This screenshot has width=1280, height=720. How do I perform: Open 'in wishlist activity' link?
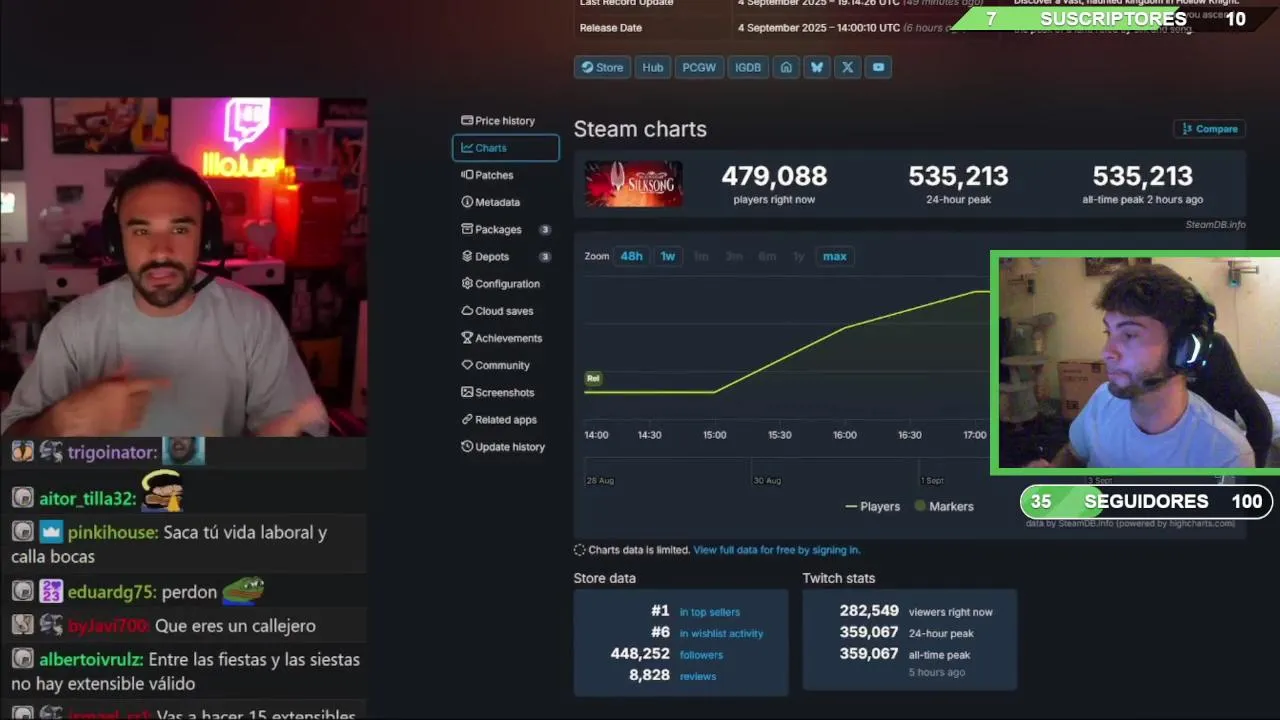(721, 634)
